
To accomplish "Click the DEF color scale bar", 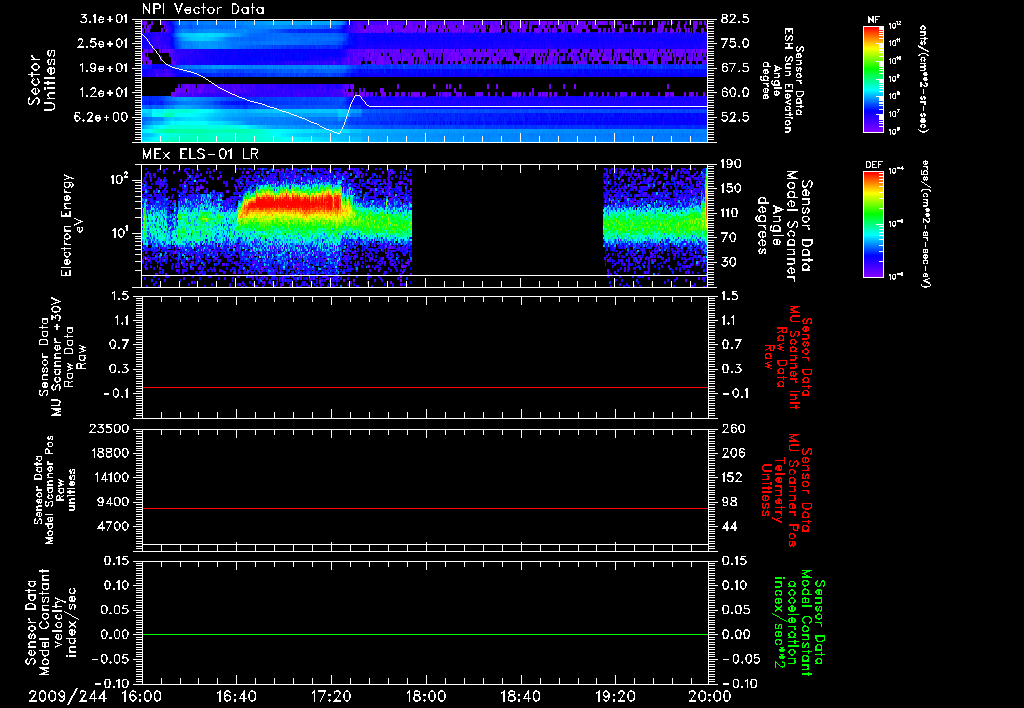I will click(874, 224).
